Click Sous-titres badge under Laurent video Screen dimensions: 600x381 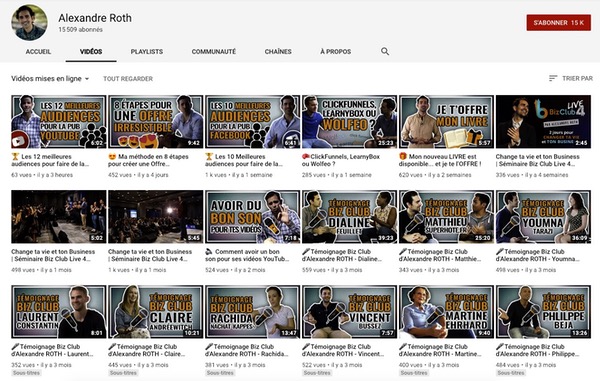coord(26,373)
